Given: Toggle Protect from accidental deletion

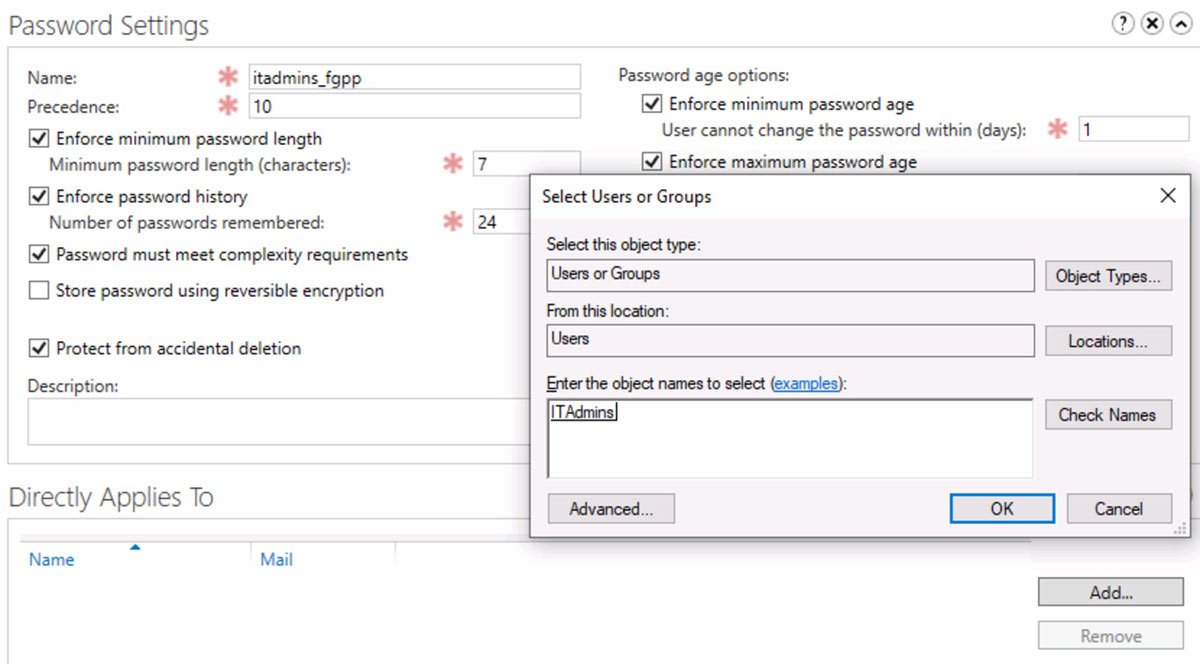Looking at the screenshot, I should point(39,349).
